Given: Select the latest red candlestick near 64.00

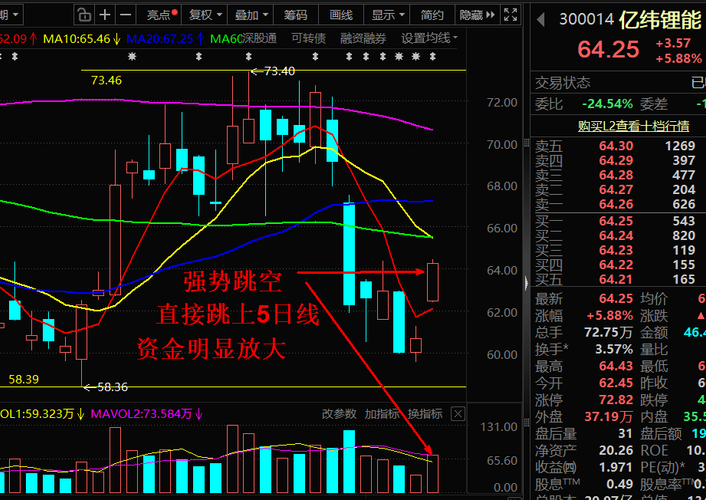Looking at the screenshot, I should point(433,282).
